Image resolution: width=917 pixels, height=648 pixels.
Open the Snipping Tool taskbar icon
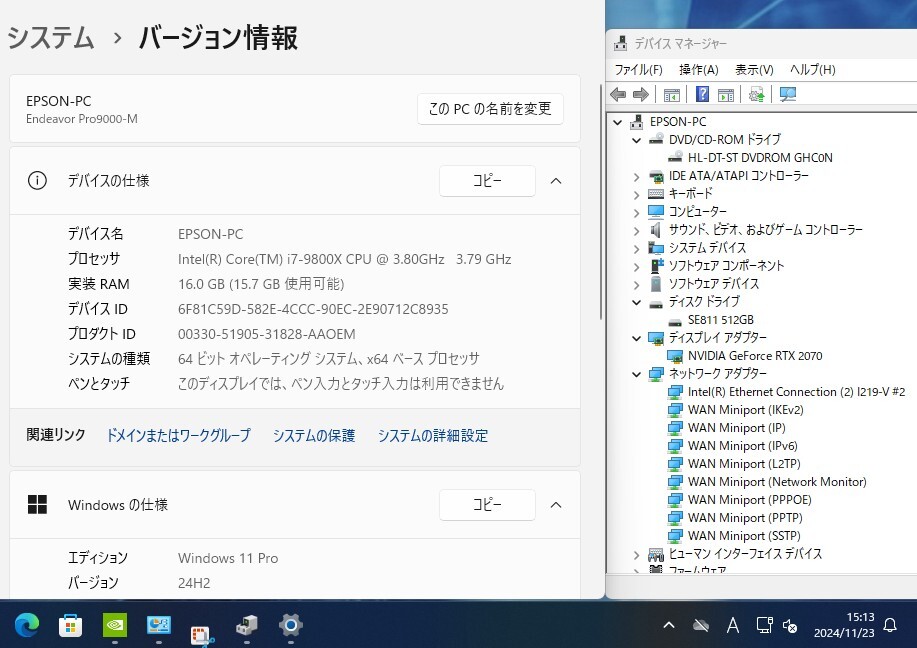point(202,635)
